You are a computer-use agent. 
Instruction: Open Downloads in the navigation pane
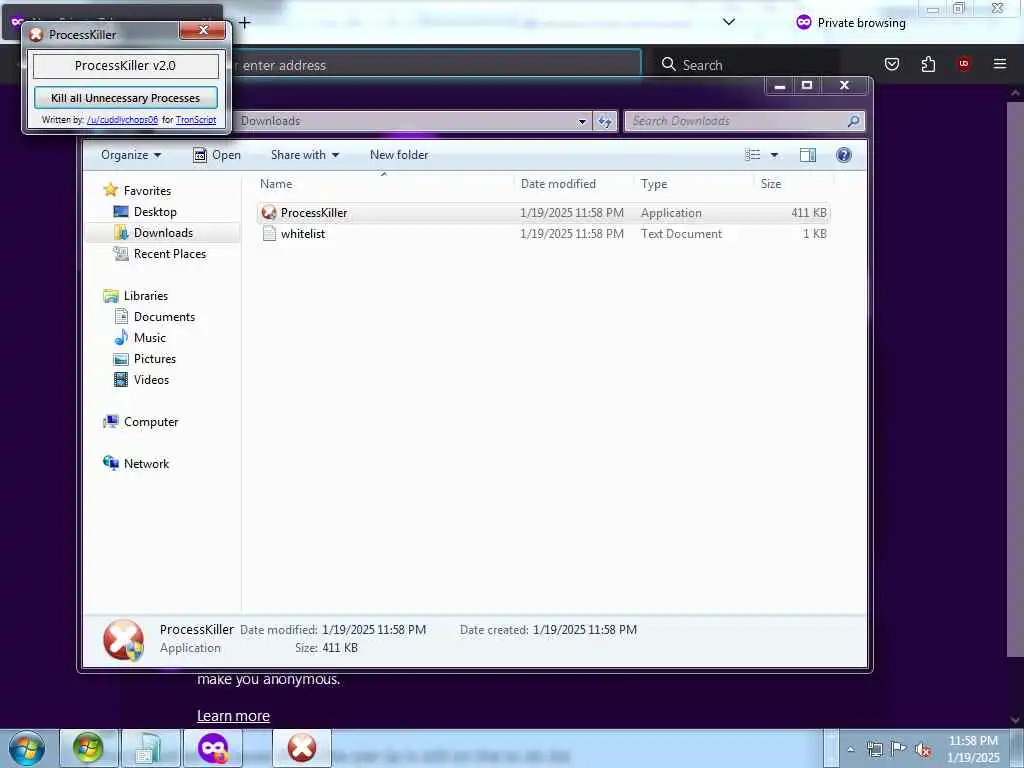(x=163, y=232)
